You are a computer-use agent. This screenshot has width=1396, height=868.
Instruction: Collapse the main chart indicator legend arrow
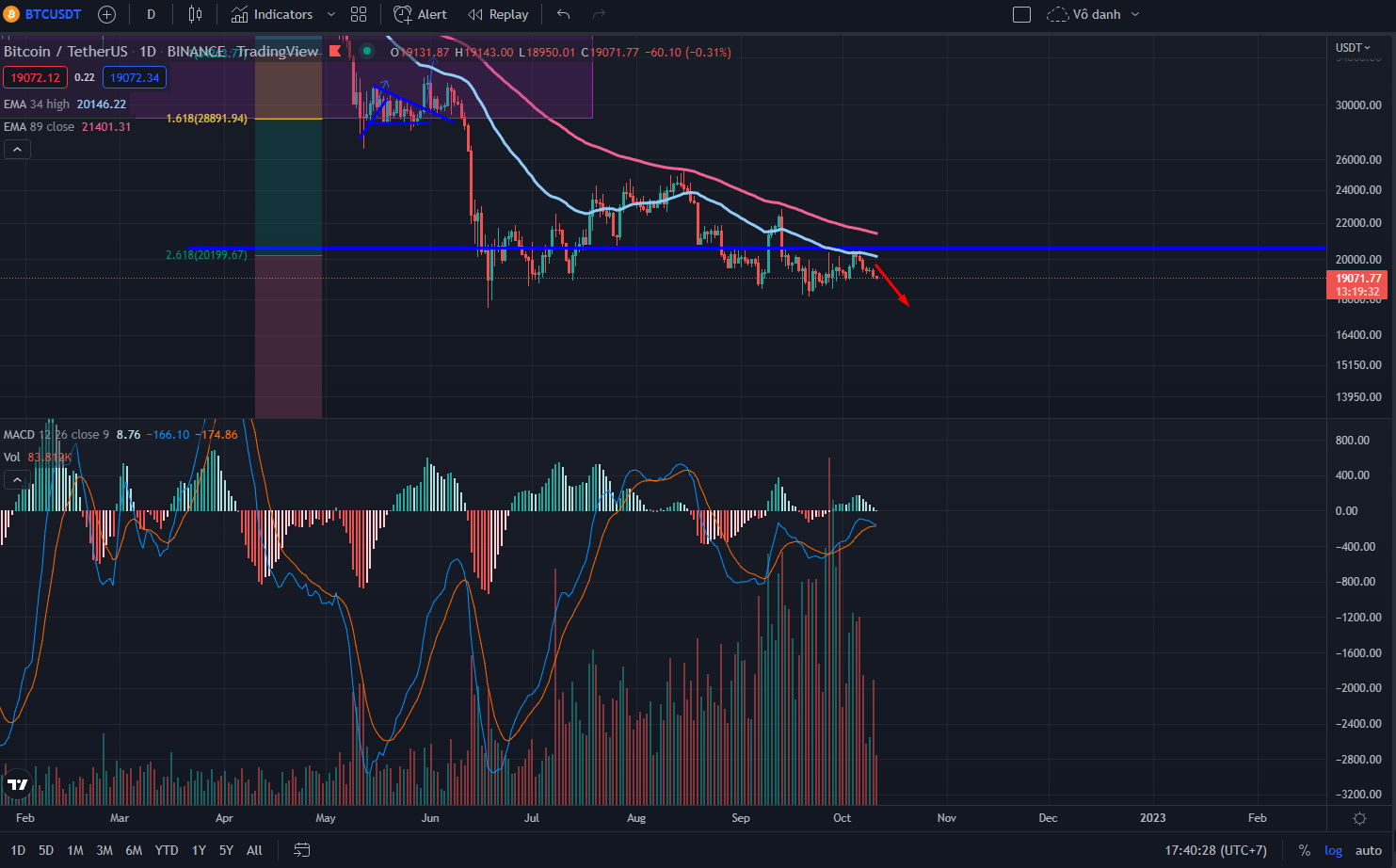(17, 149)
